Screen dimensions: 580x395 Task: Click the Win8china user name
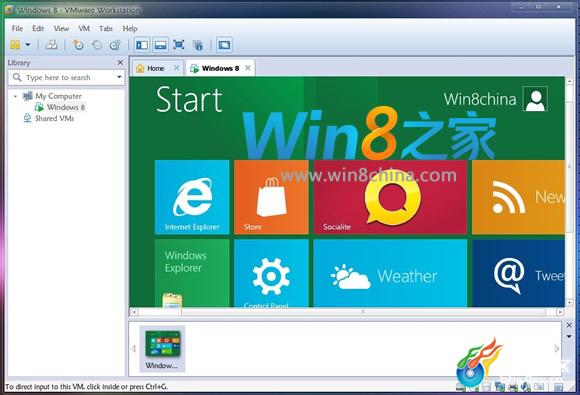tap(480, 99)
